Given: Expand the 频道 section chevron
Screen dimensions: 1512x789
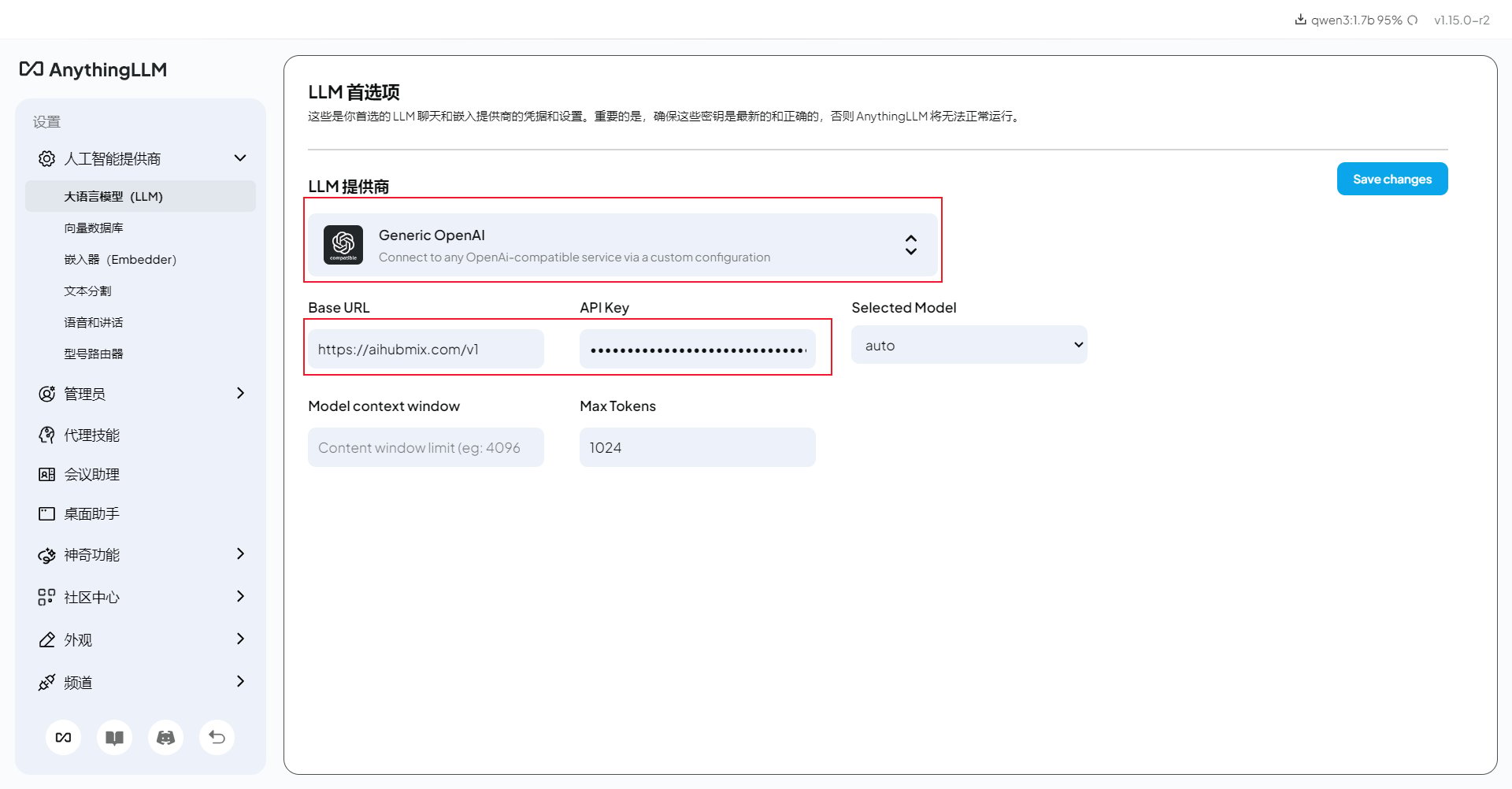Looking at the screenshot, I should click(240, 681).
